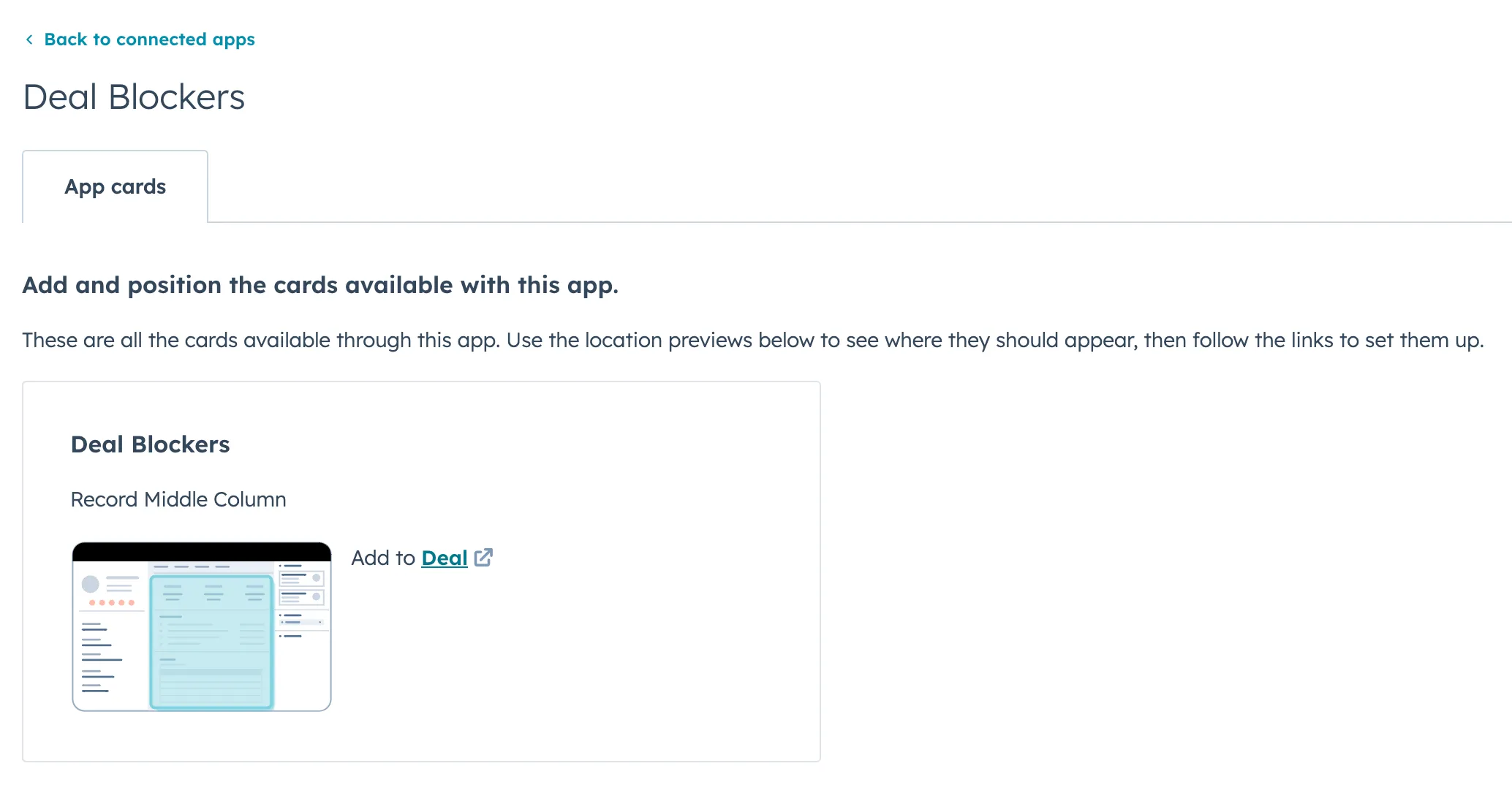
Task: Select the Deal Blockers card heading
Action: (150, 444)
